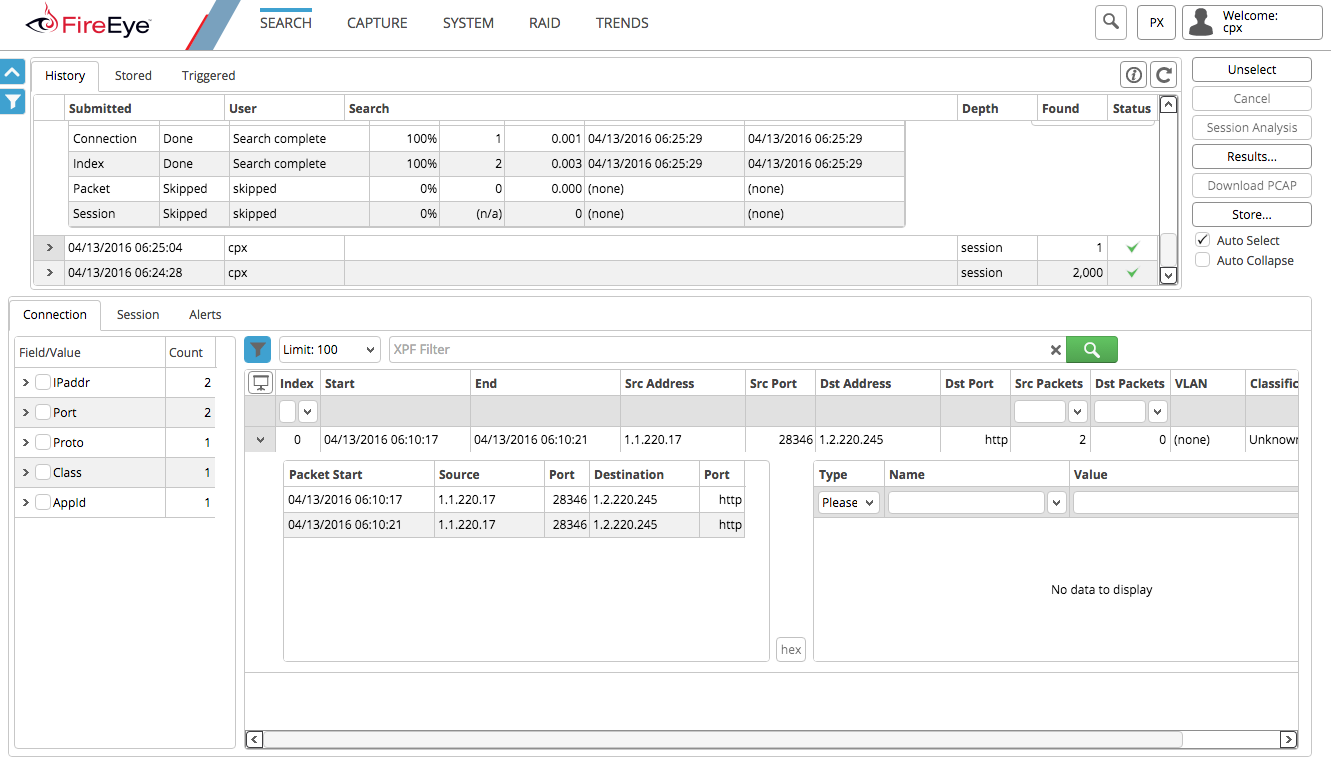Click the Results... button
The height and width of the screenshot is (763, 1331).
click(1252, 156)
